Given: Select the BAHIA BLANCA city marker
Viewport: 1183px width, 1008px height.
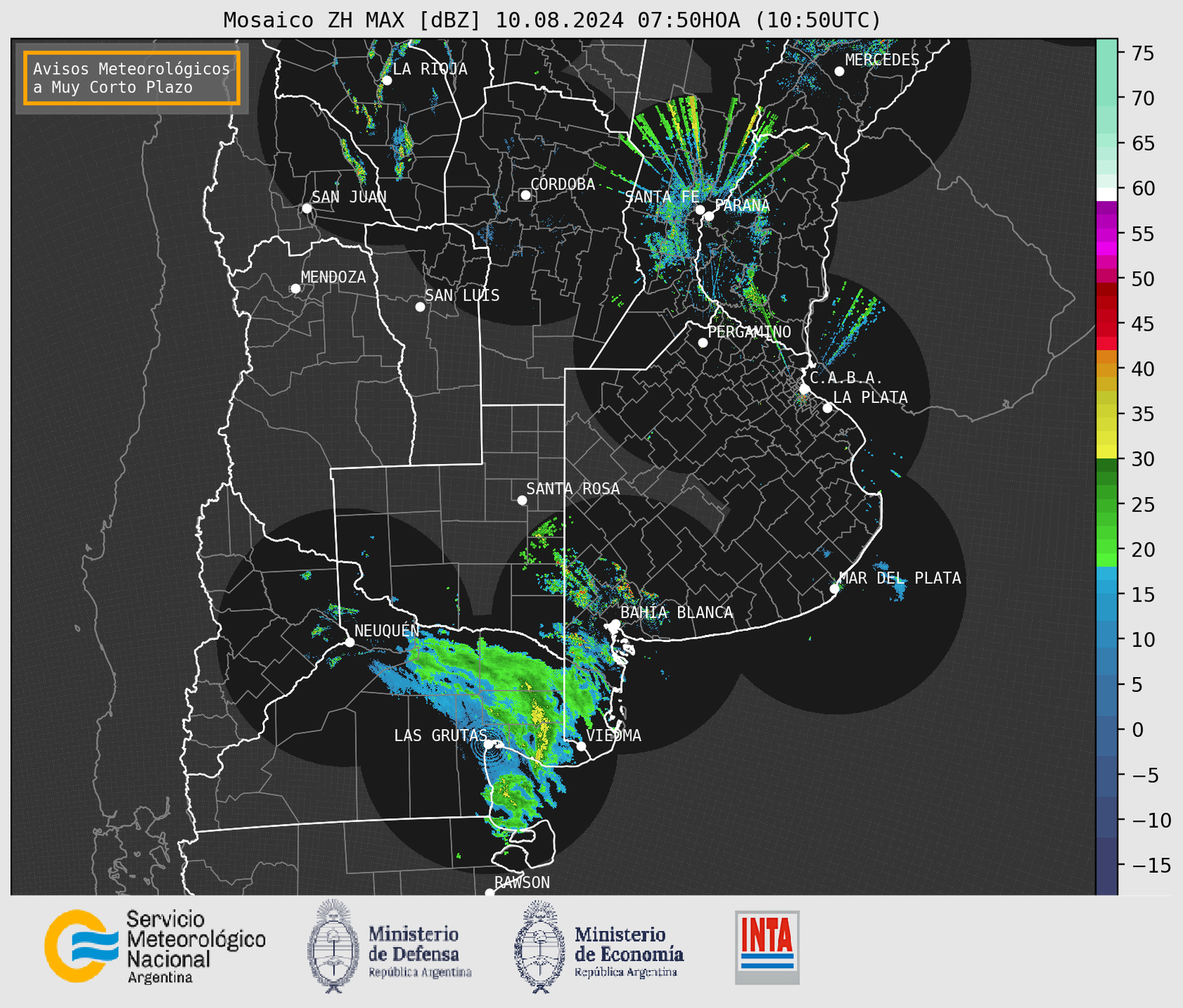Looking at the screenshot, I should [615, 624].
